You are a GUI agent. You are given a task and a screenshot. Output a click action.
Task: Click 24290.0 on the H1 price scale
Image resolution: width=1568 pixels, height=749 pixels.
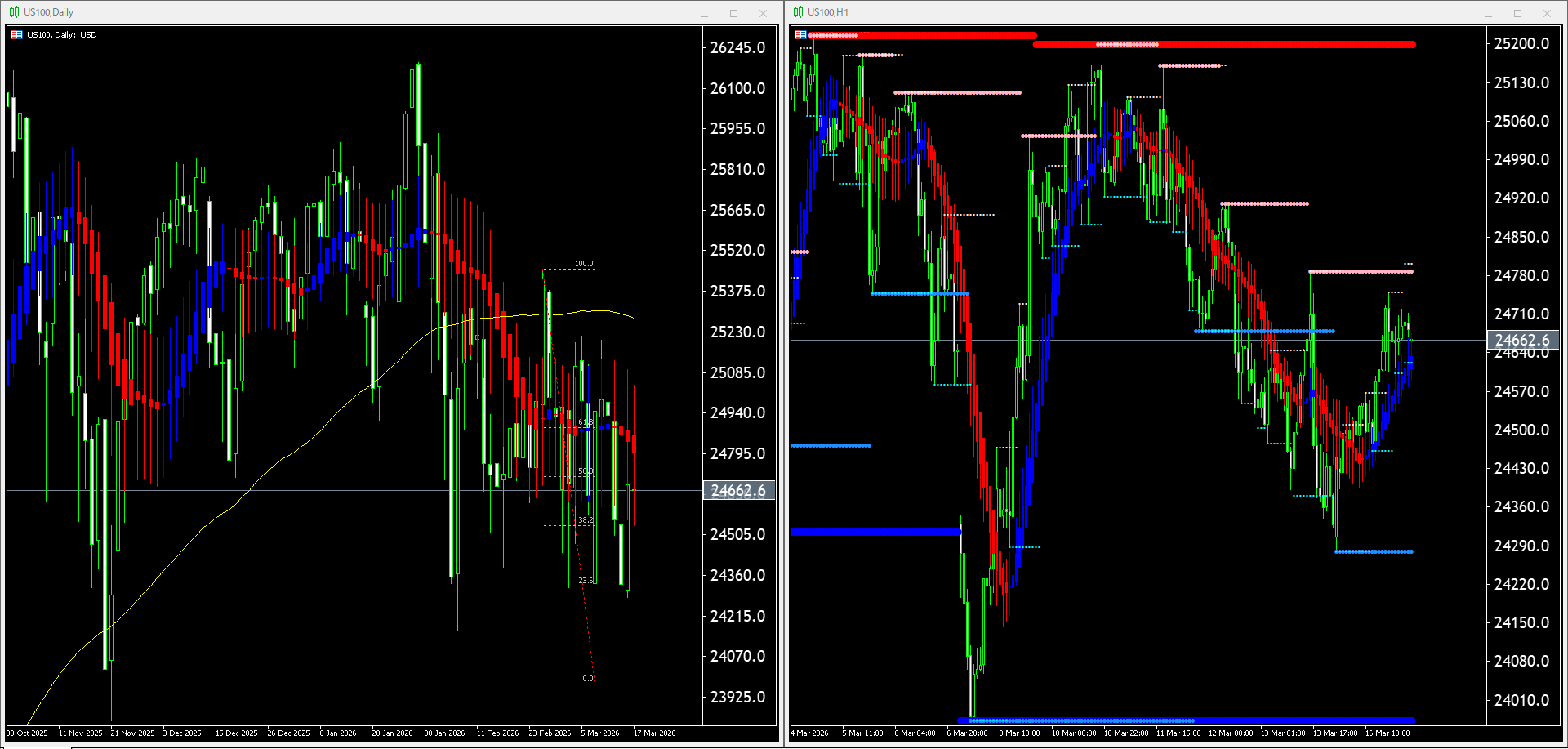pyautogui.click(x=1521, y=546)
